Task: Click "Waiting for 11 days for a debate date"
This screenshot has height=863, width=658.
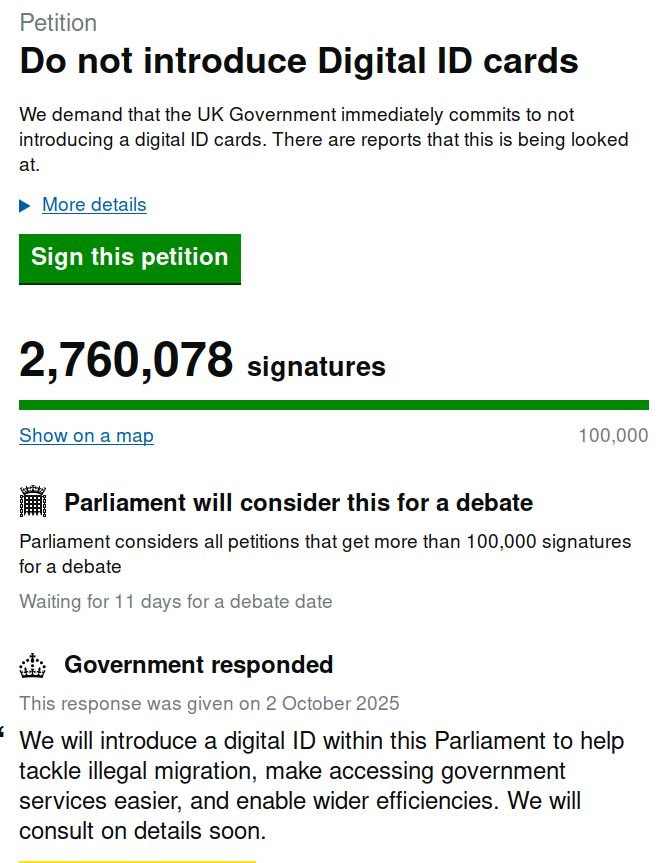Action: tap(176, 602)
